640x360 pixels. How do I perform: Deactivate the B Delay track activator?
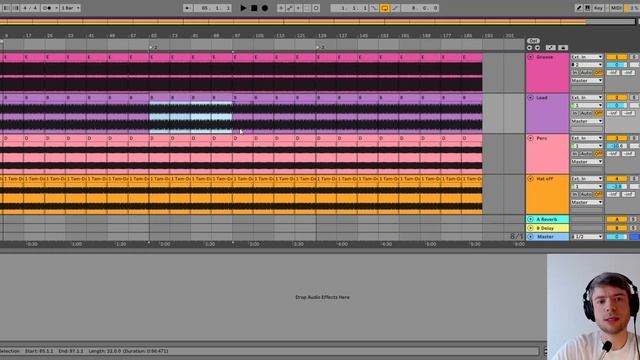coord(617,228)
